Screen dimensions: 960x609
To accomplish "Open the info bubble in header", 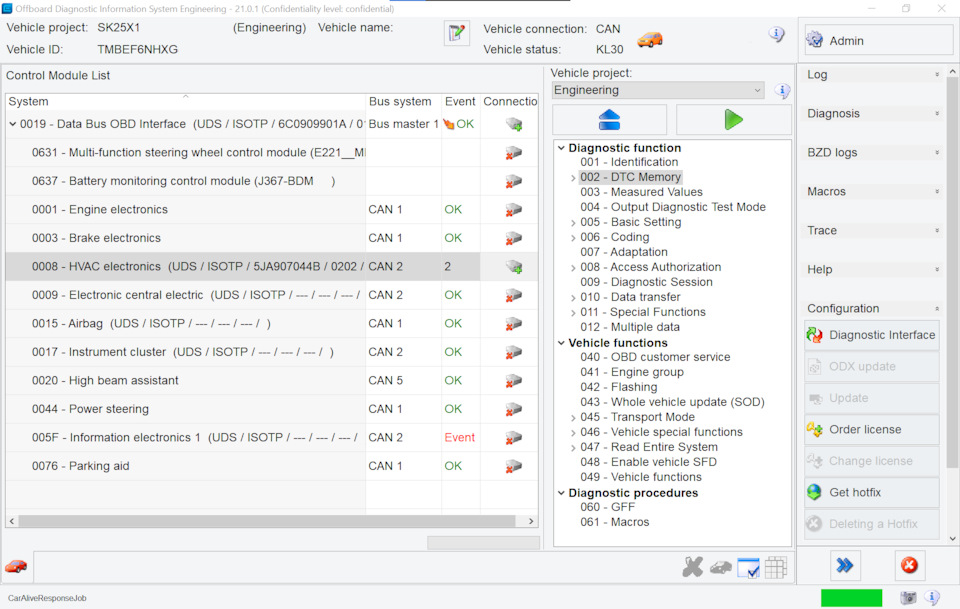I will [776, 34].
